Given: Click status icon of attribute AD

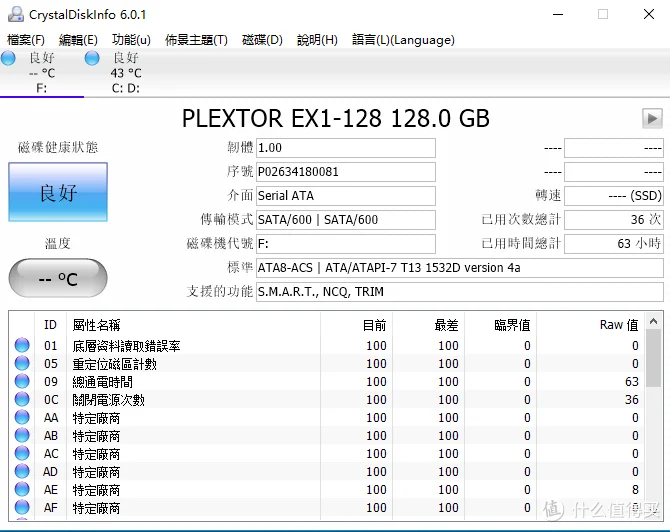Looking at the screenshot, I should coord(22,471).
